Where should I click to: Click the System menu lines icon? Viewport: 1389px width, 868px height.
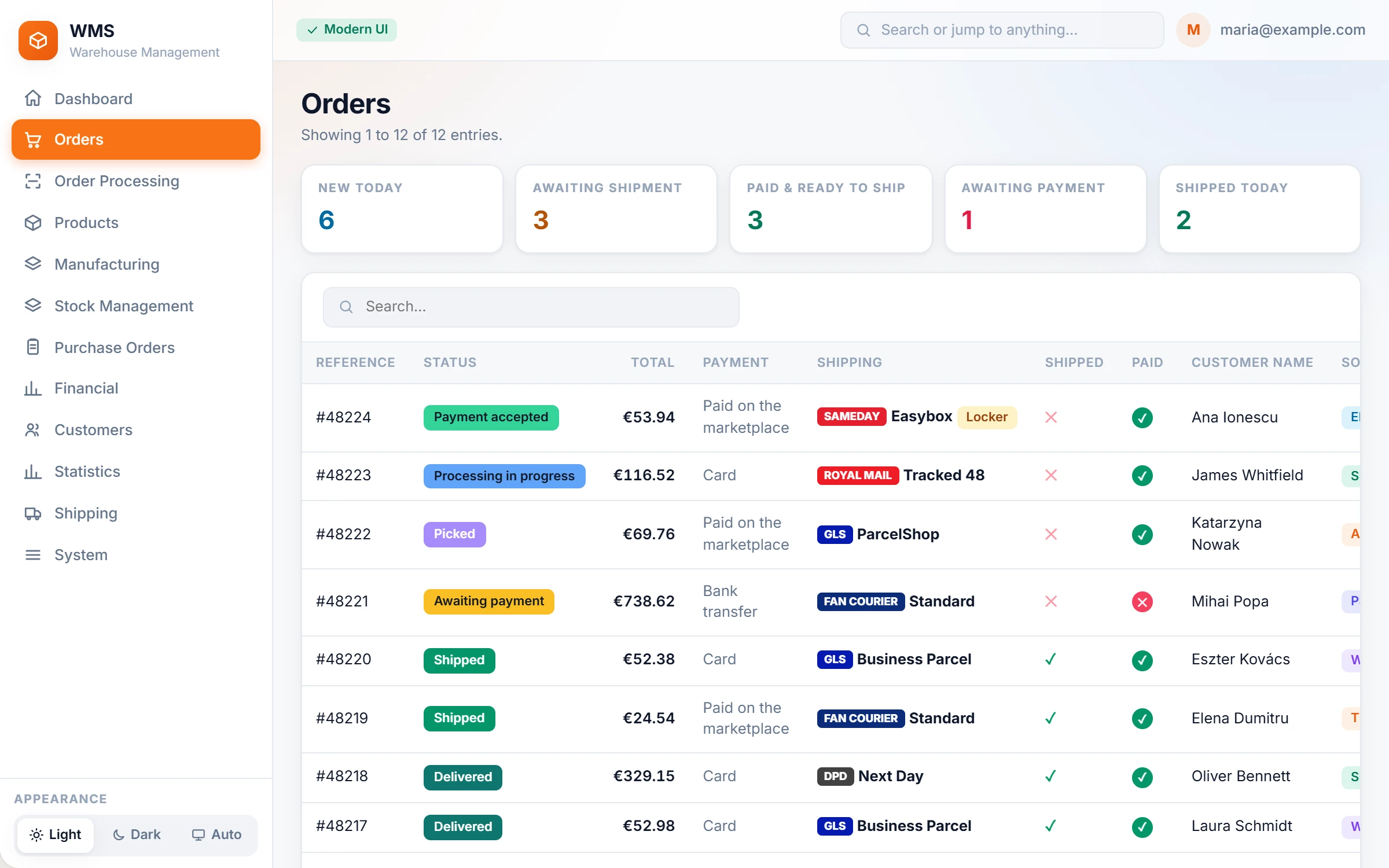pyautogui.click(x=33, y=555)
